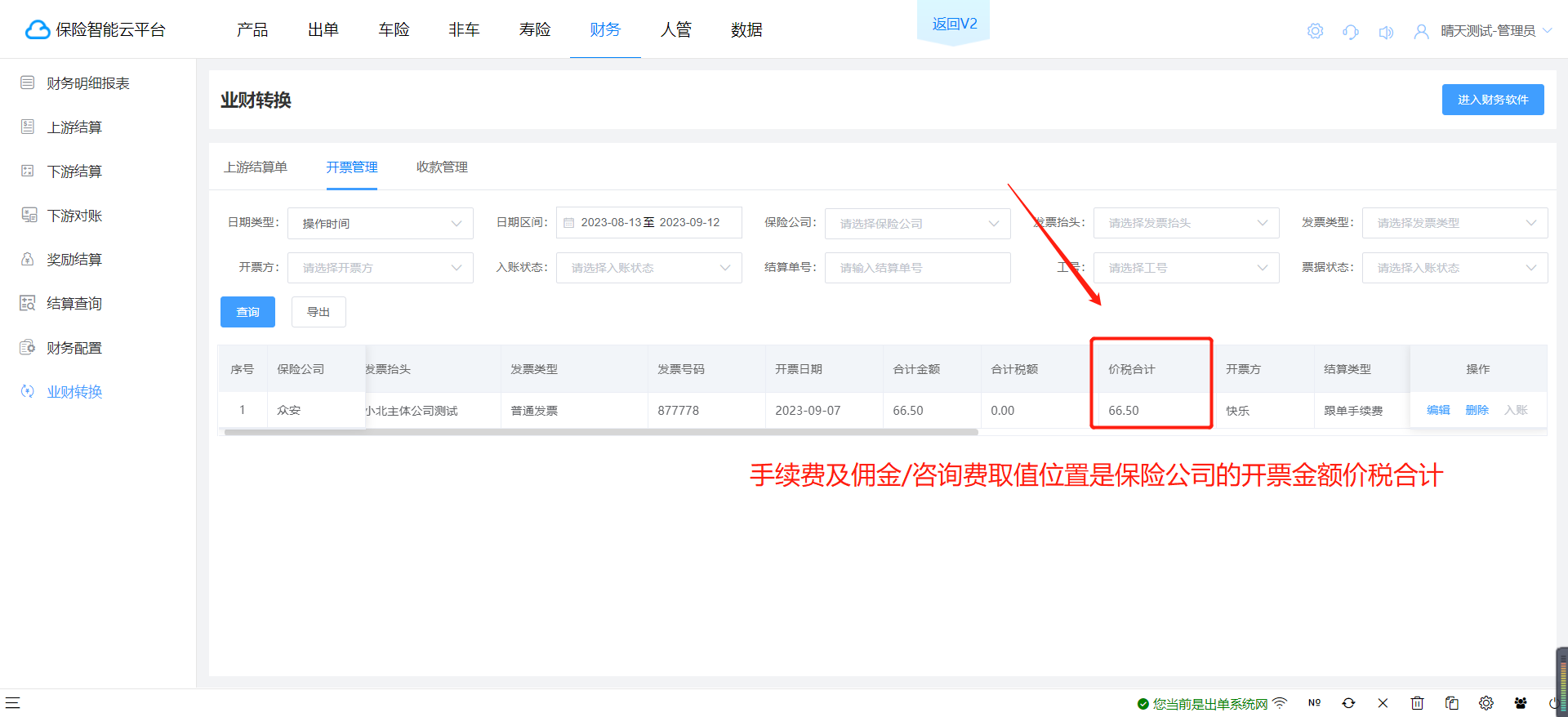
Task: Expand the 晴天测试-管理员 user menu
Action: [1496, 31]
